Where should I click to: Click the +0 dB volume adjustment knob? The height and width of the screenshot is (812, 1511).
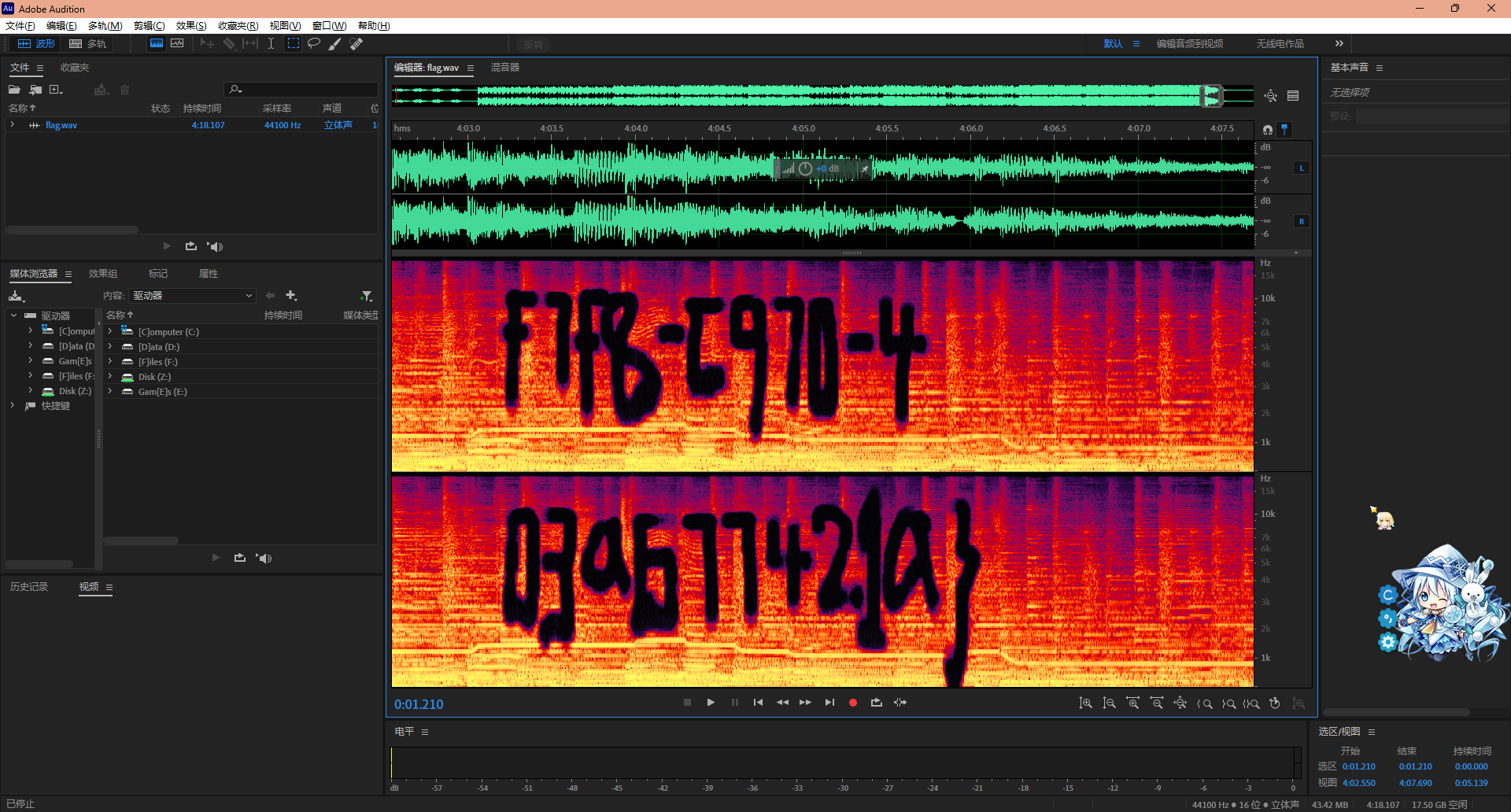pos(805,168)
